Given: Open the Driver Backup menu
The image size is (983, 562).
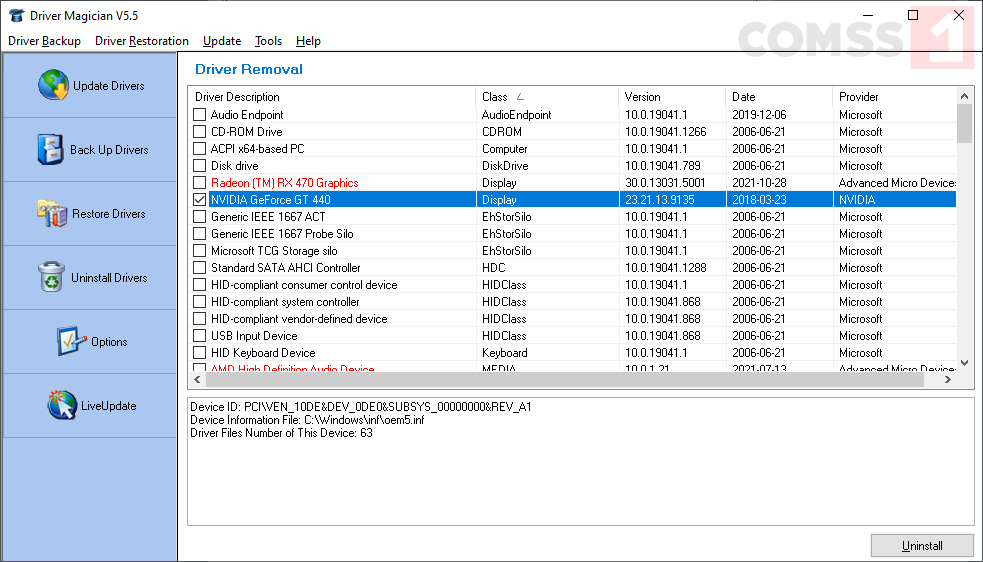Looking at the screenshot, I should [x=45, y=41].
